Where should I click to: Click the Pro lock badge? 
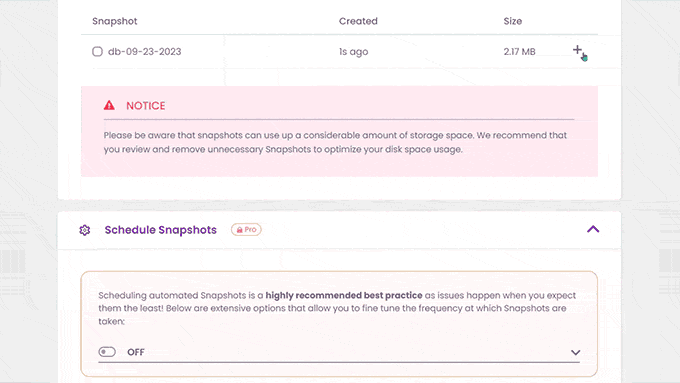click(x=246, y=229)
